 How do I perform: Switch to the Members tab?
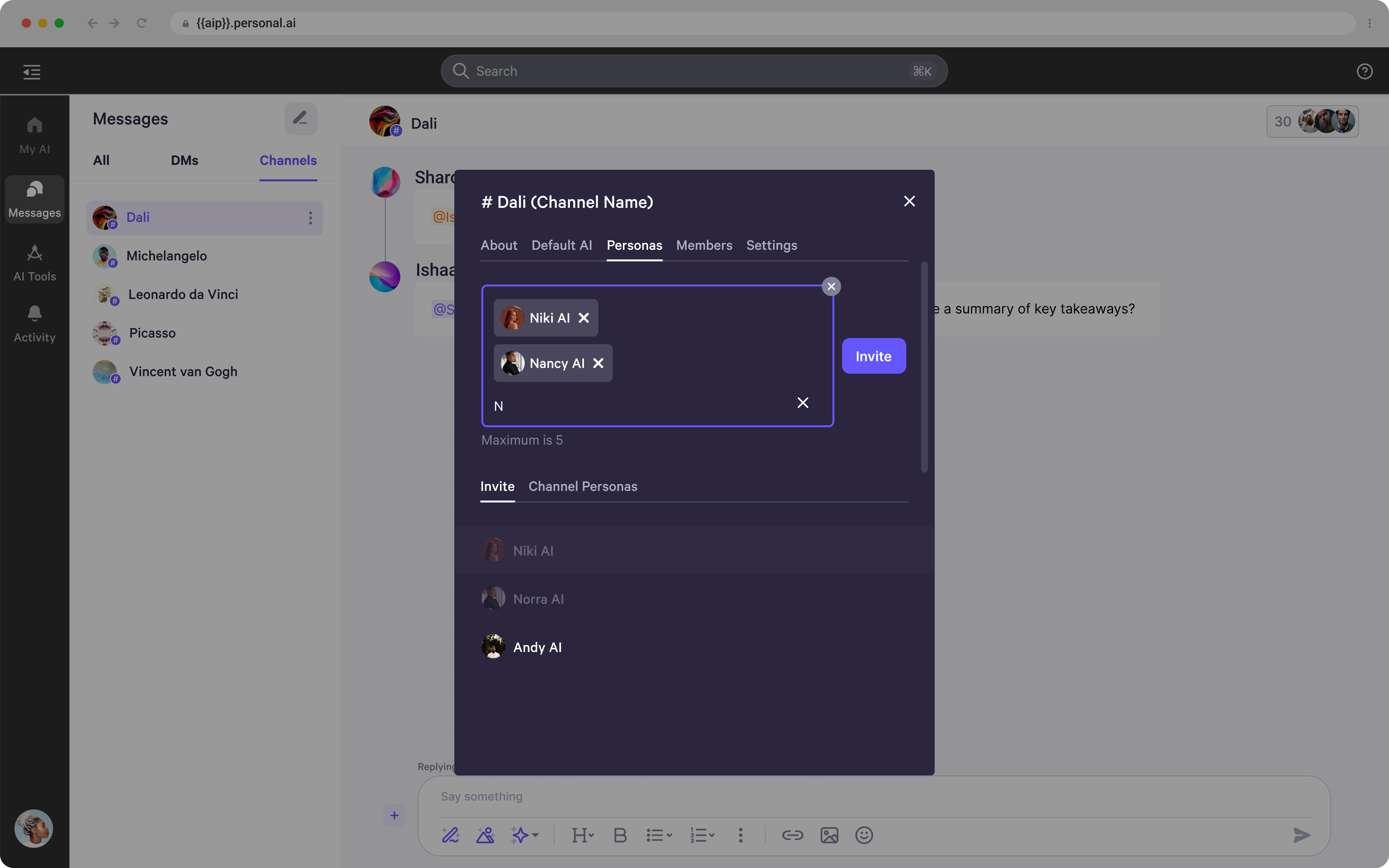(704, 245)
